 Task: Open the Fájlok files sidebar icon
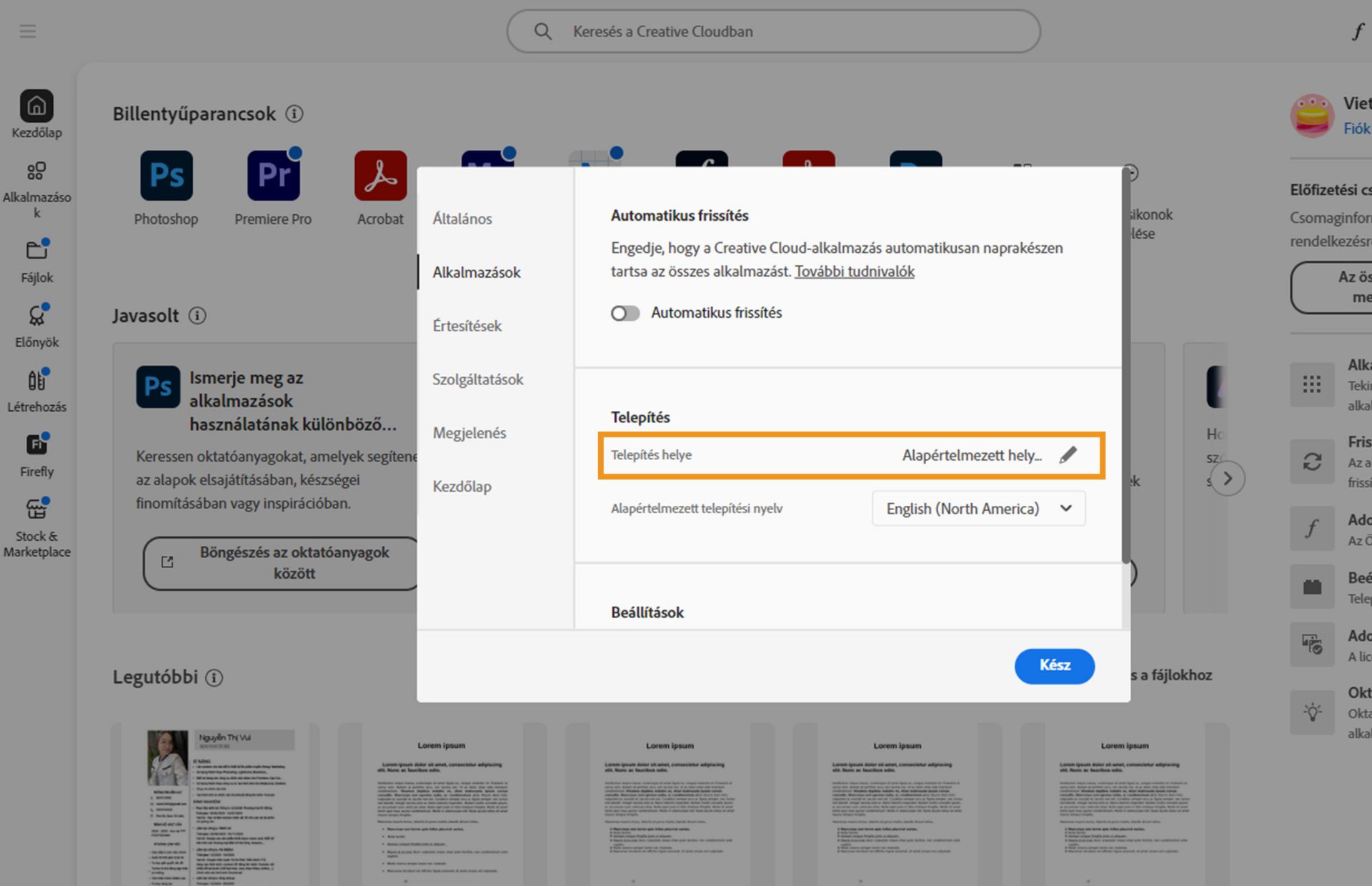[36, 250]
